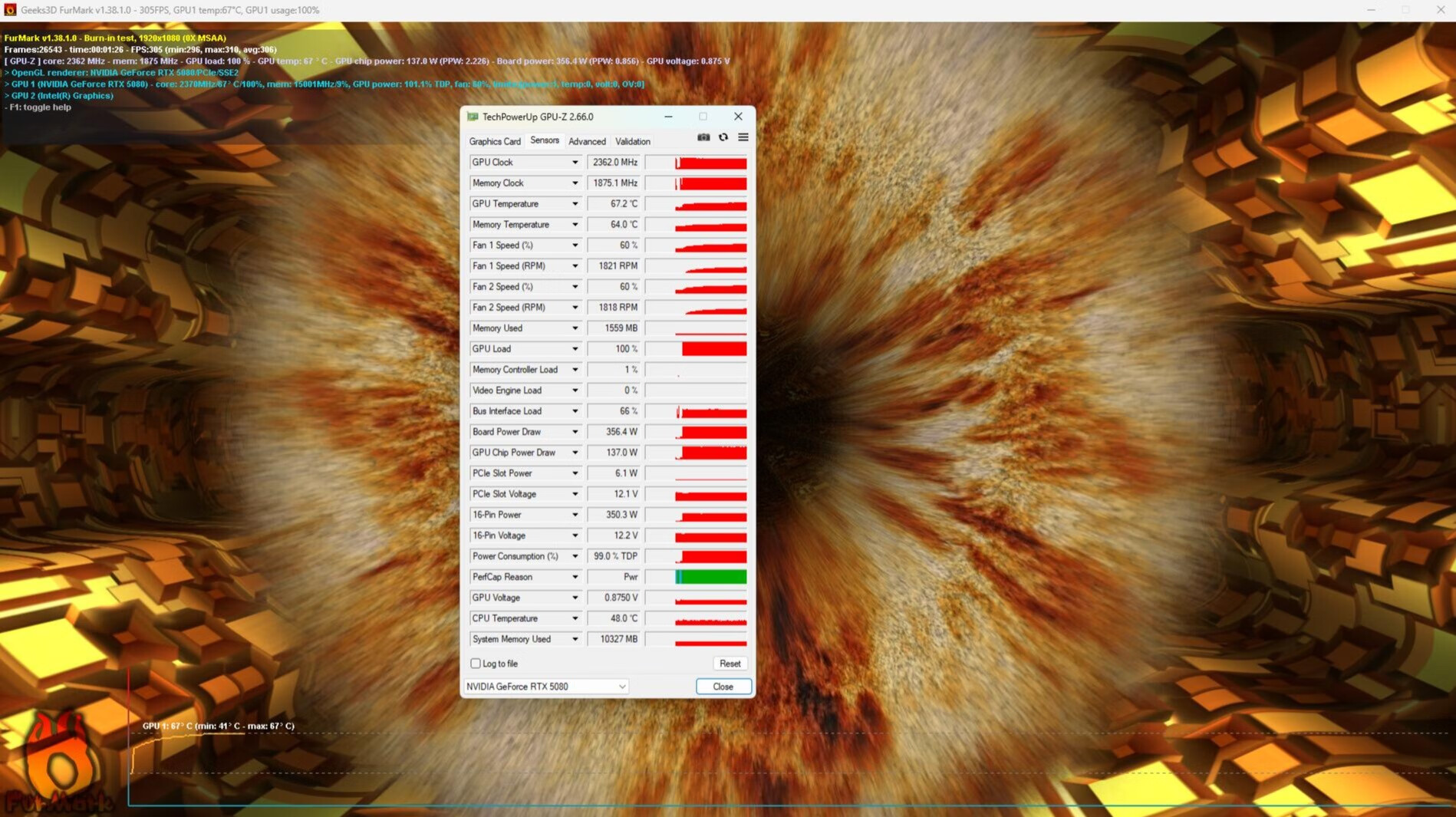Viewport: 1456px width, 817px height.
Task: Open the Fan 2 Speed (RPM) dropdown
Action: pyautogui.click(x=575, y=308)
